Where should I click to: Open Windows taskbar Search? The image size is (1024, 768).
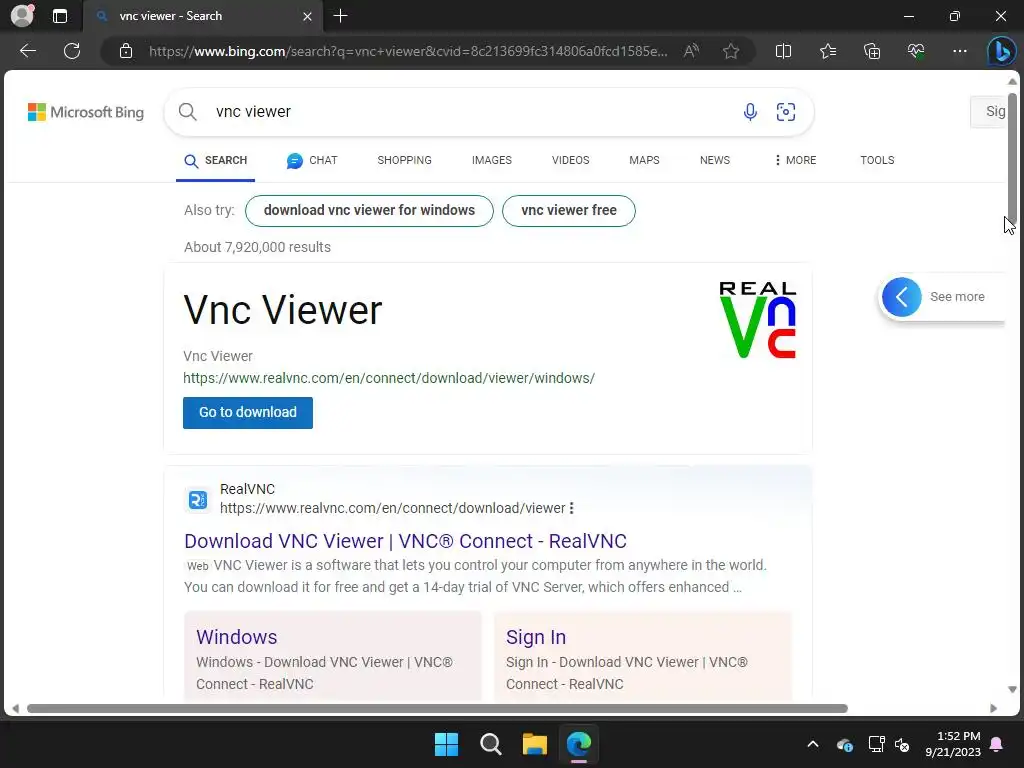[x=490, y=744]
